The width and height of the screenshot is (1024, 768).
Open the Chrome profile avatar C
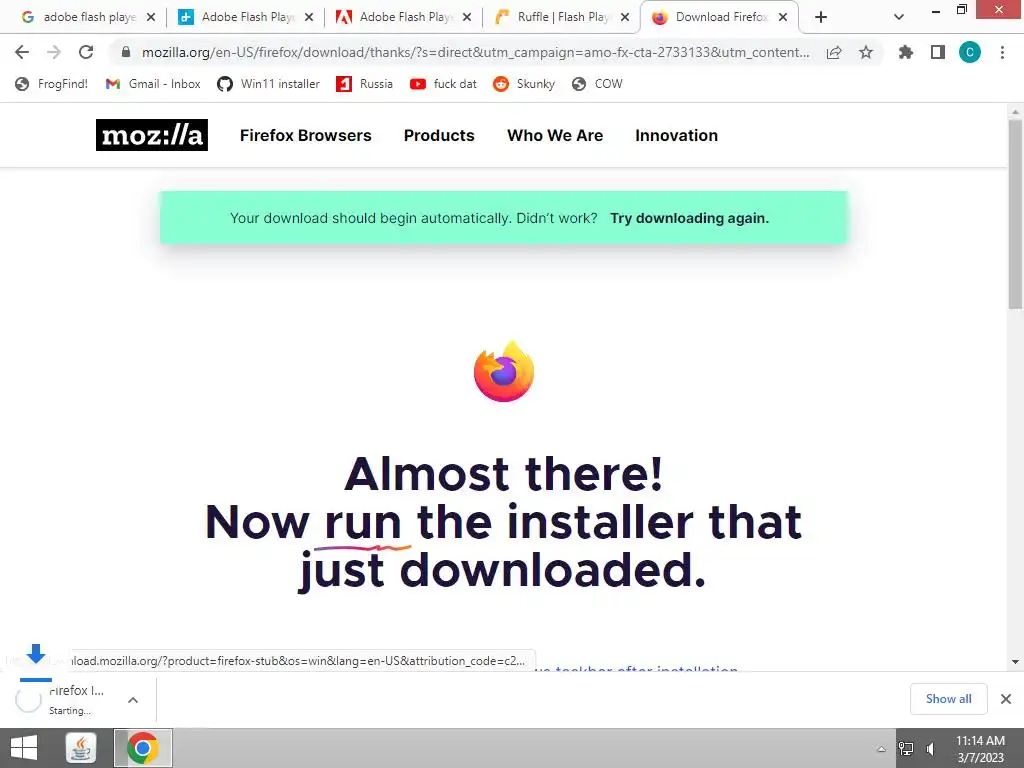click(x=970, y=52)
